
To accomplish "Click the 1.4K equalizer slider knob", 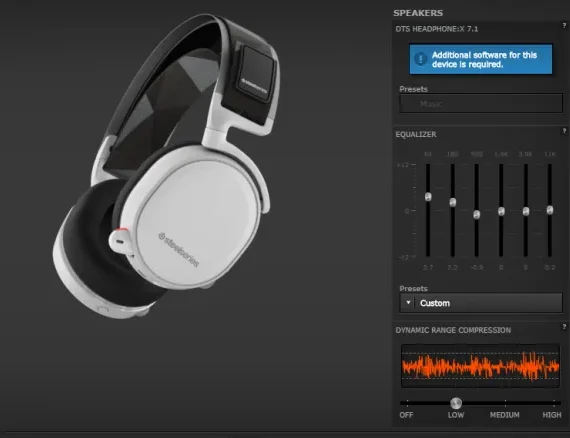I will 501,211.
